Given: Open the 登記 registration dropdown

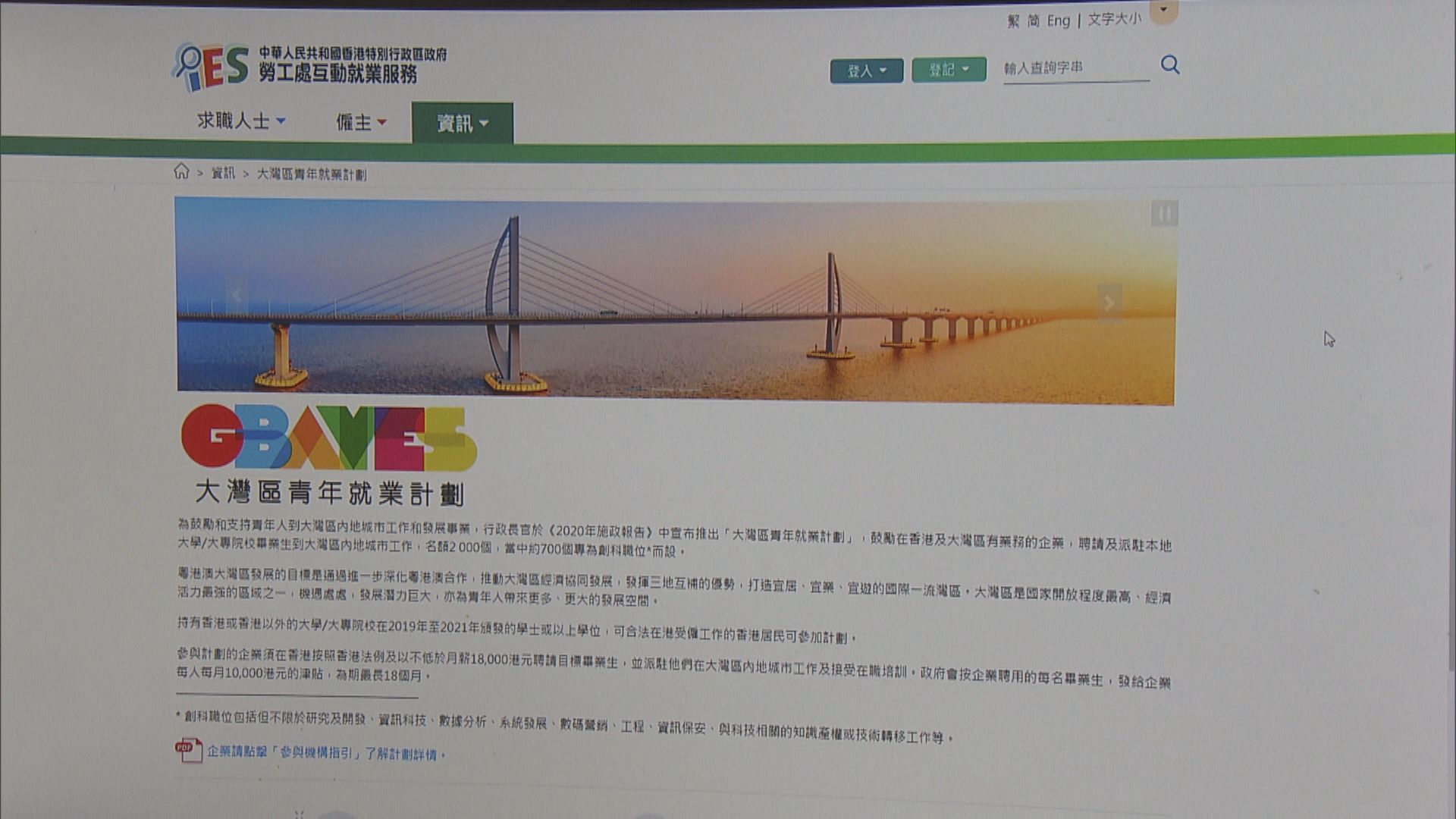Looking at the screenshot, I should [947, 69].
